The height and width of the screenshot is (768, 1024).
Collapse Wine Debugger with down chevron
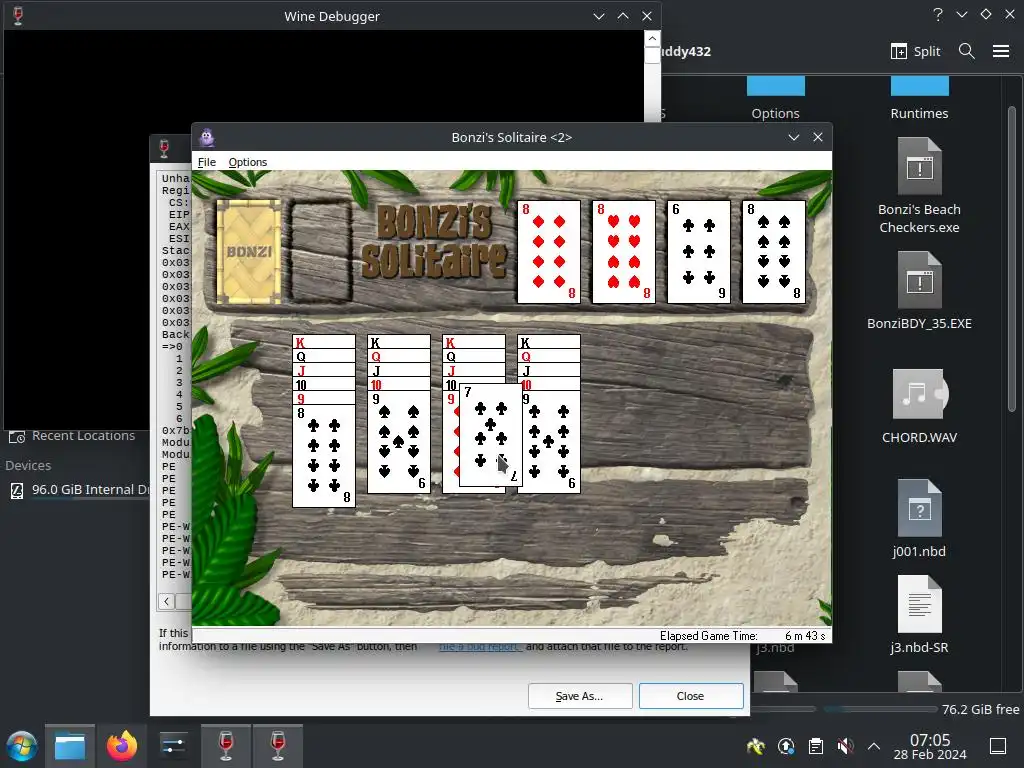tap(599, 16)
